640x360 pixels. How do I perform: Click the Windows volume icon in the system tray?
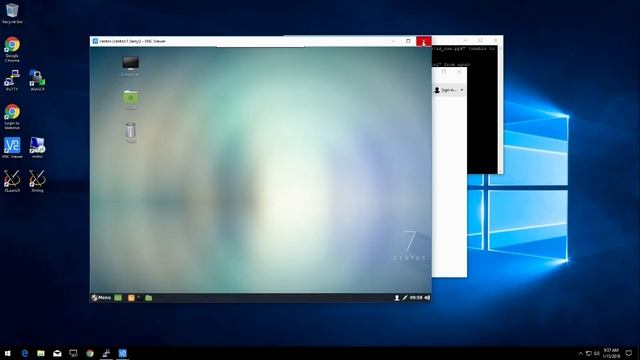click(597, 353)
